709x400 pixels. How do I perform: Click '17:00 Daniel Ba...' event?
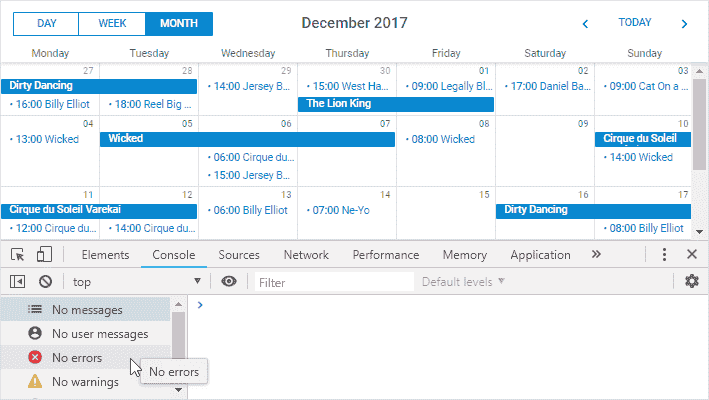click(548, 86)
